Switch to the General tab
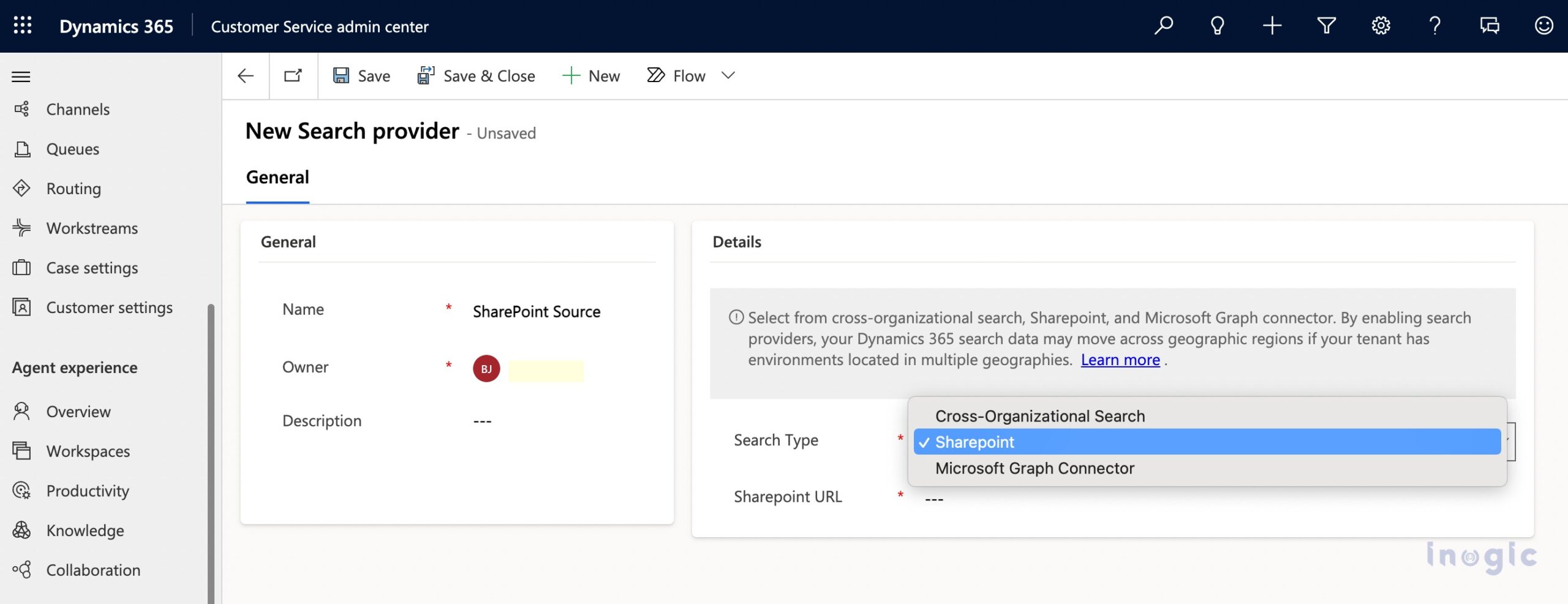 click(277, 178)
